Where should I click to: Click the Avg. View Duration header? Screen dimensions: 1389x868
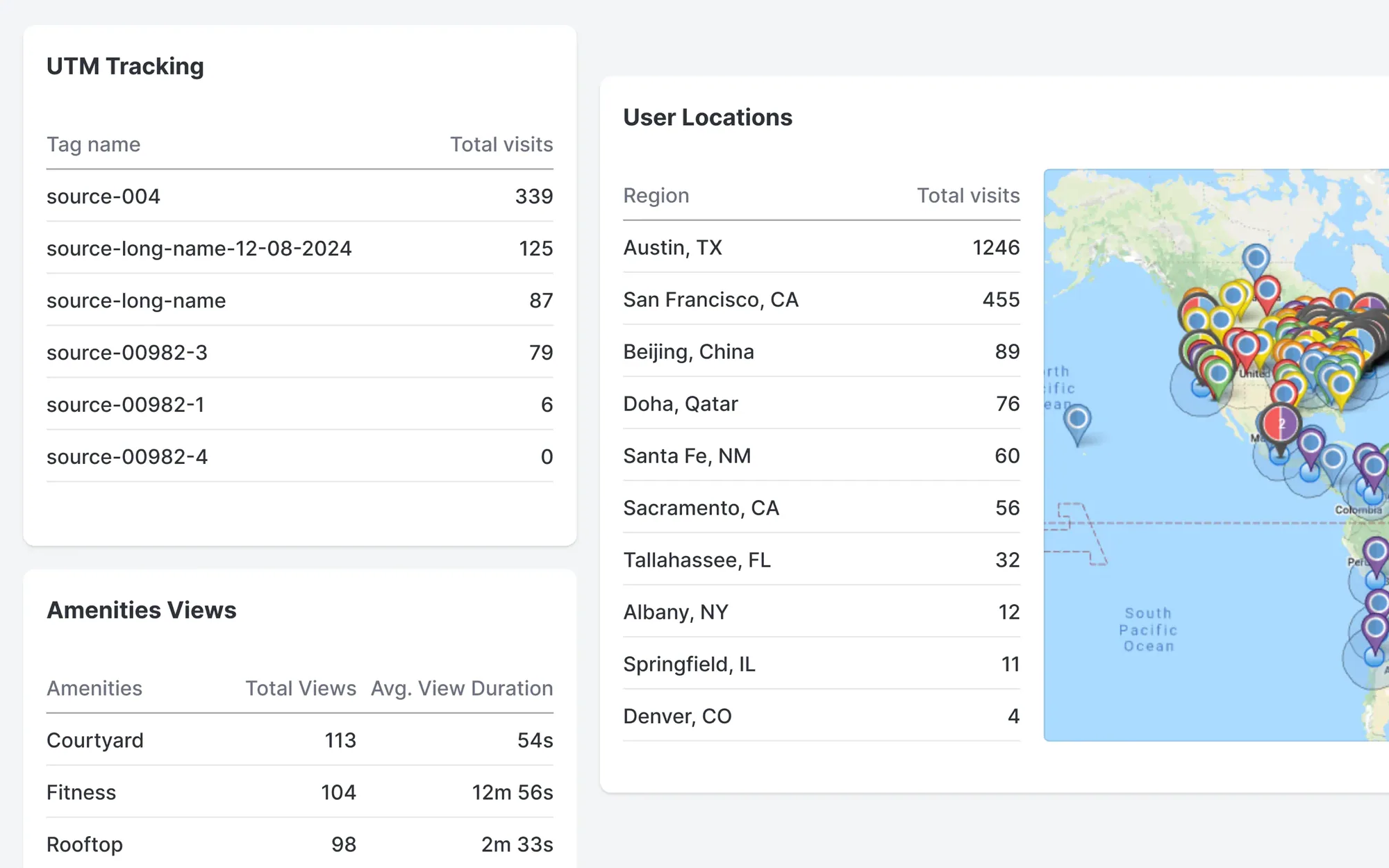pyautogui.click(x=462, y=688)
